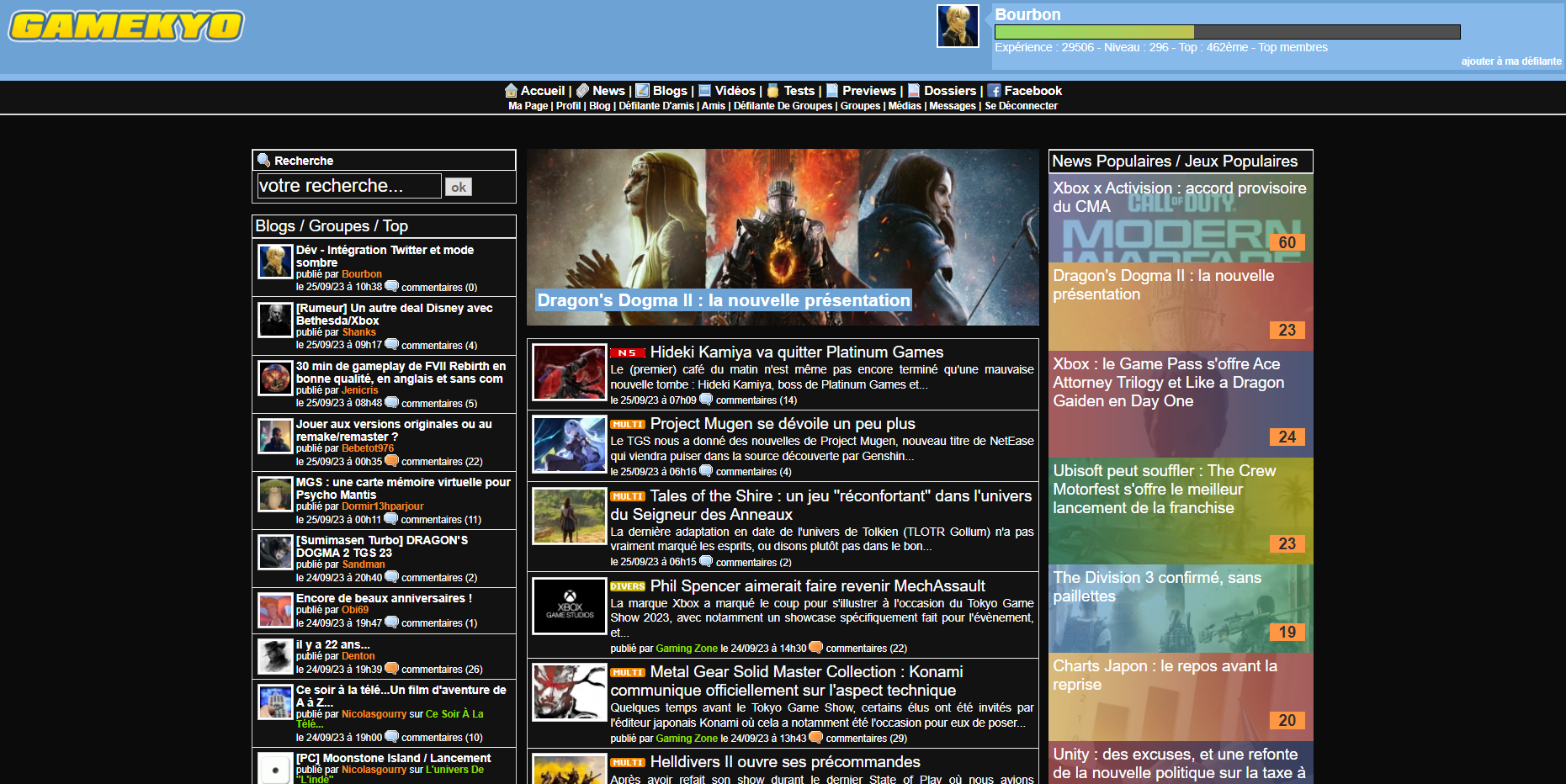The height and width of the screenshot is (784, 1566).
Task: Open Bourbon's profile avatar in header
Action: point(958,26)
